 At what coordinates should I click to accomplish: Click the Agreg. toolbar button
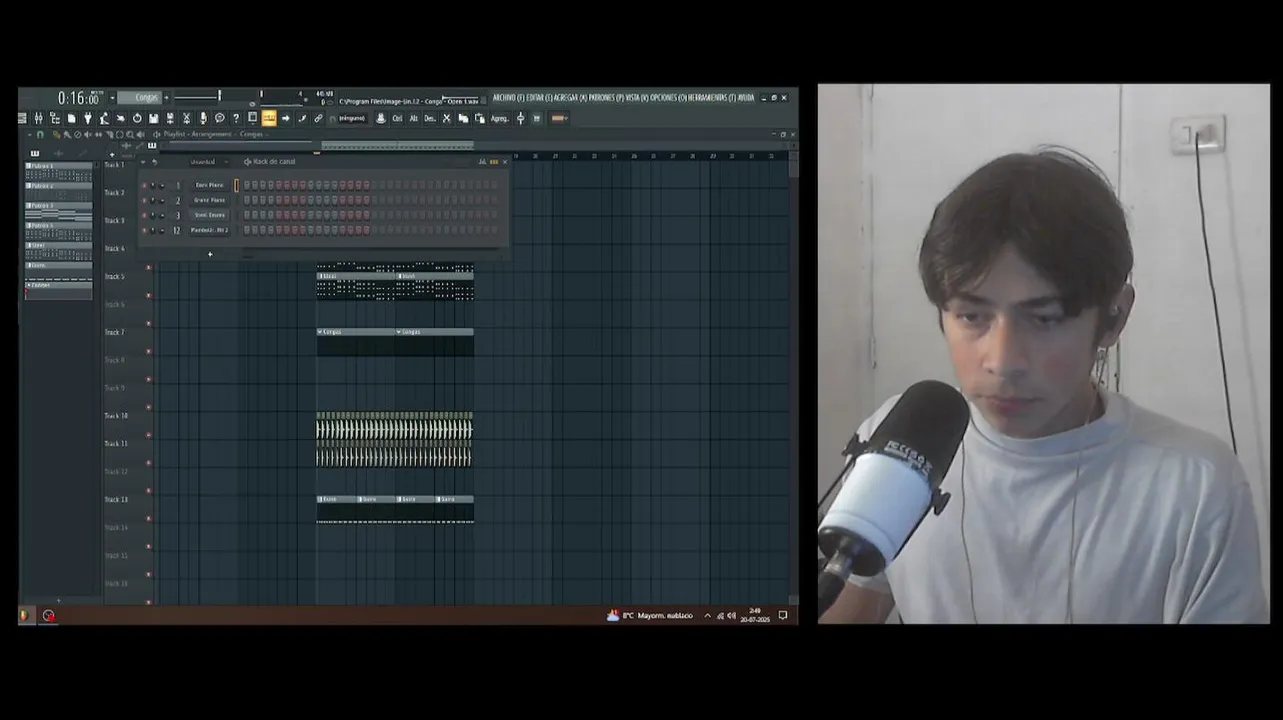(499, 118)
